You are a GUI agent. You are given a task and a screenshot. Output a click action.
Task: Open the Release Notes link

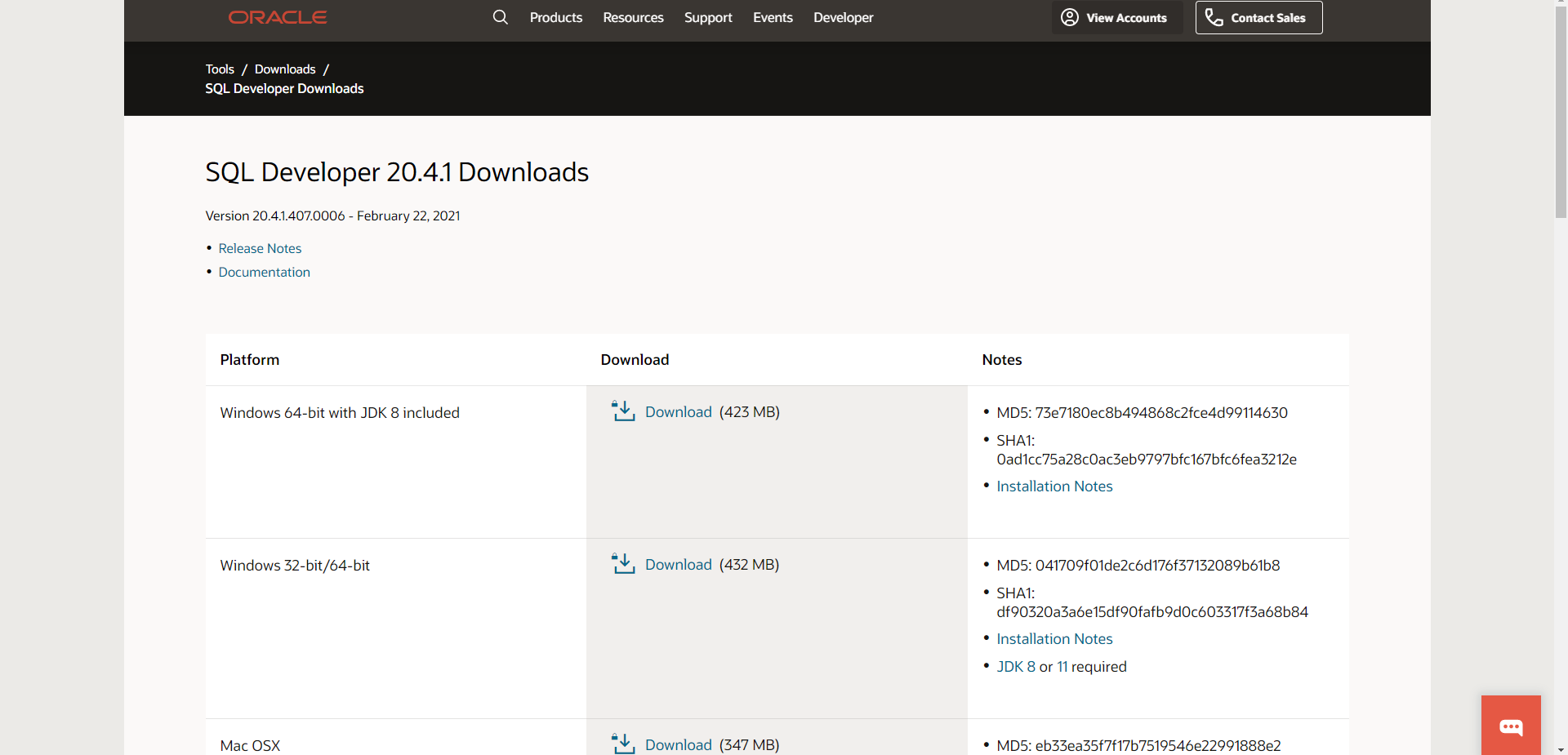pos(260,248)
